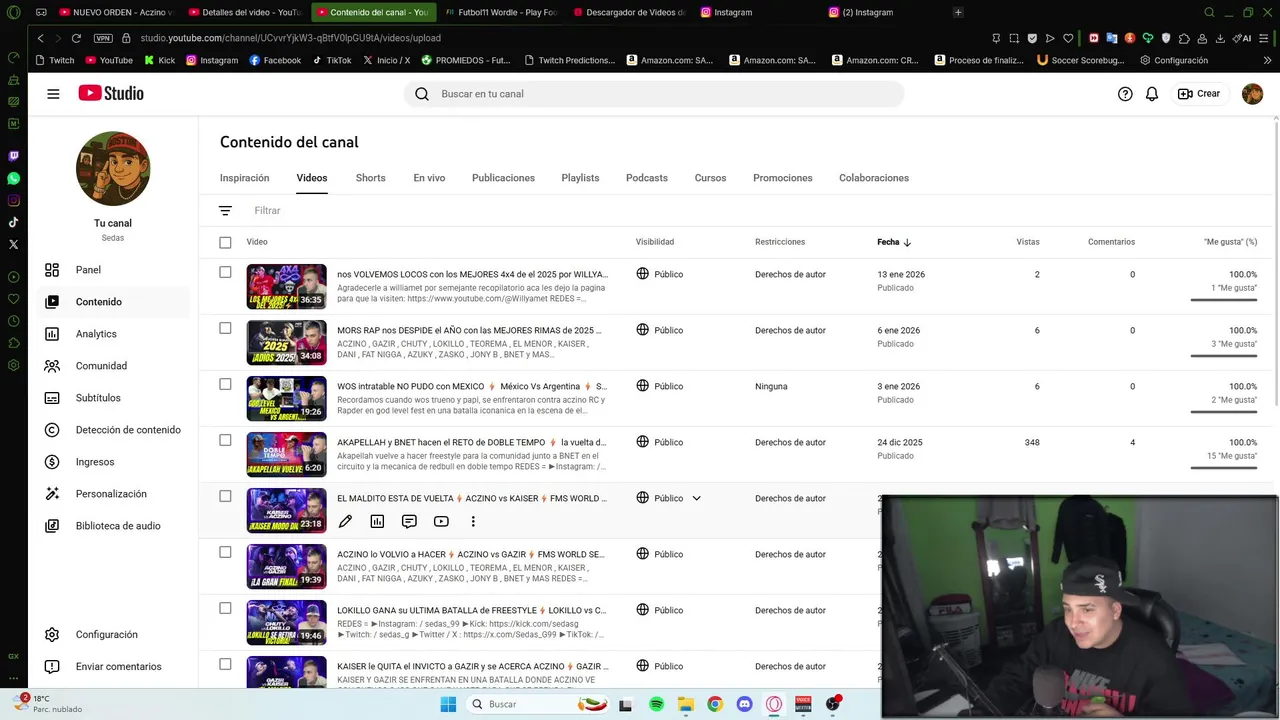The width and height of the screenshot is (1280, 720).
Task: Open the browser extensions puzzle icon
Action: pos(1184,38)
